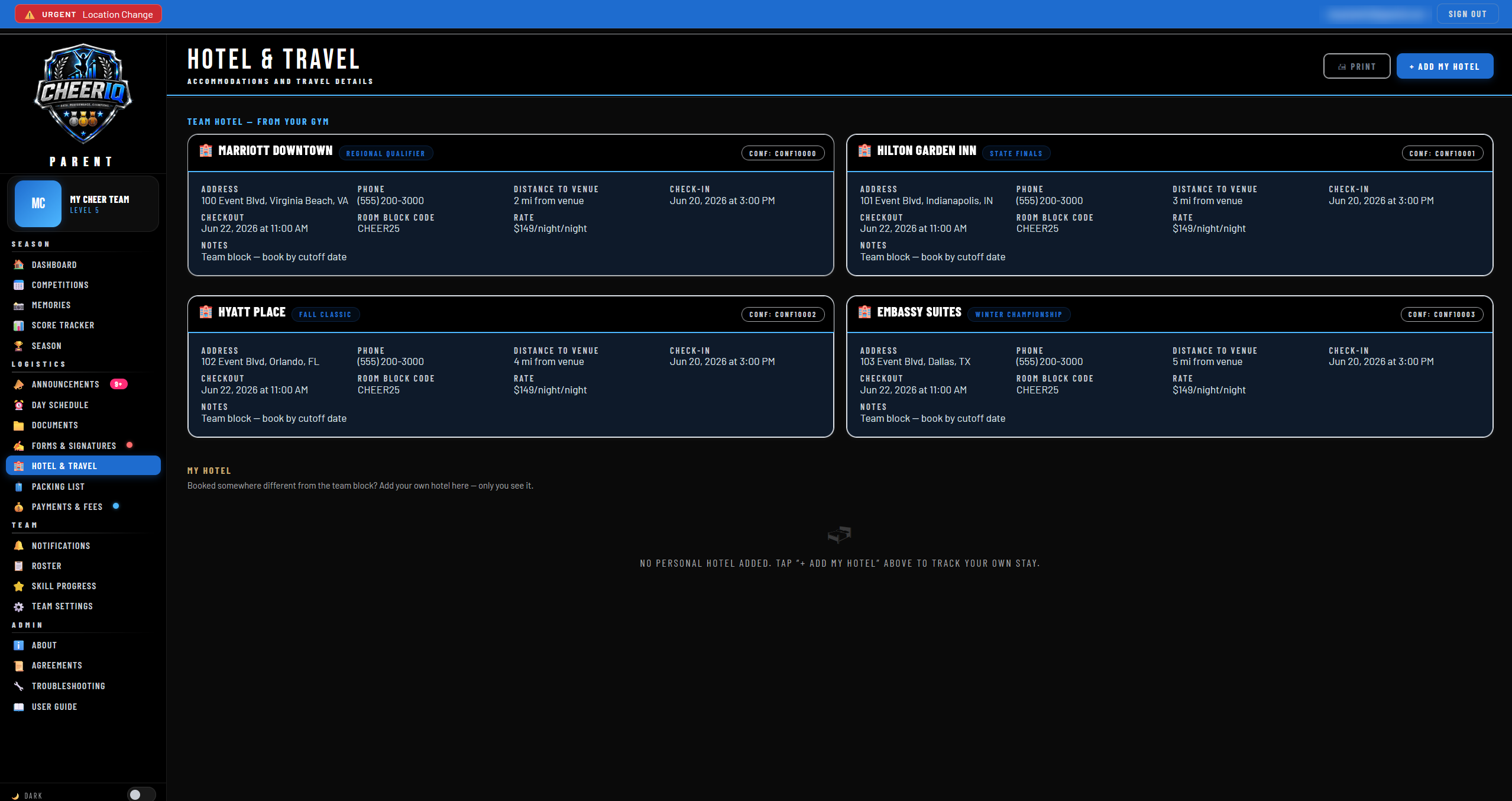Click the Skill Progress star icon
The image size is (1512, 801).
[x=19, y=586]
